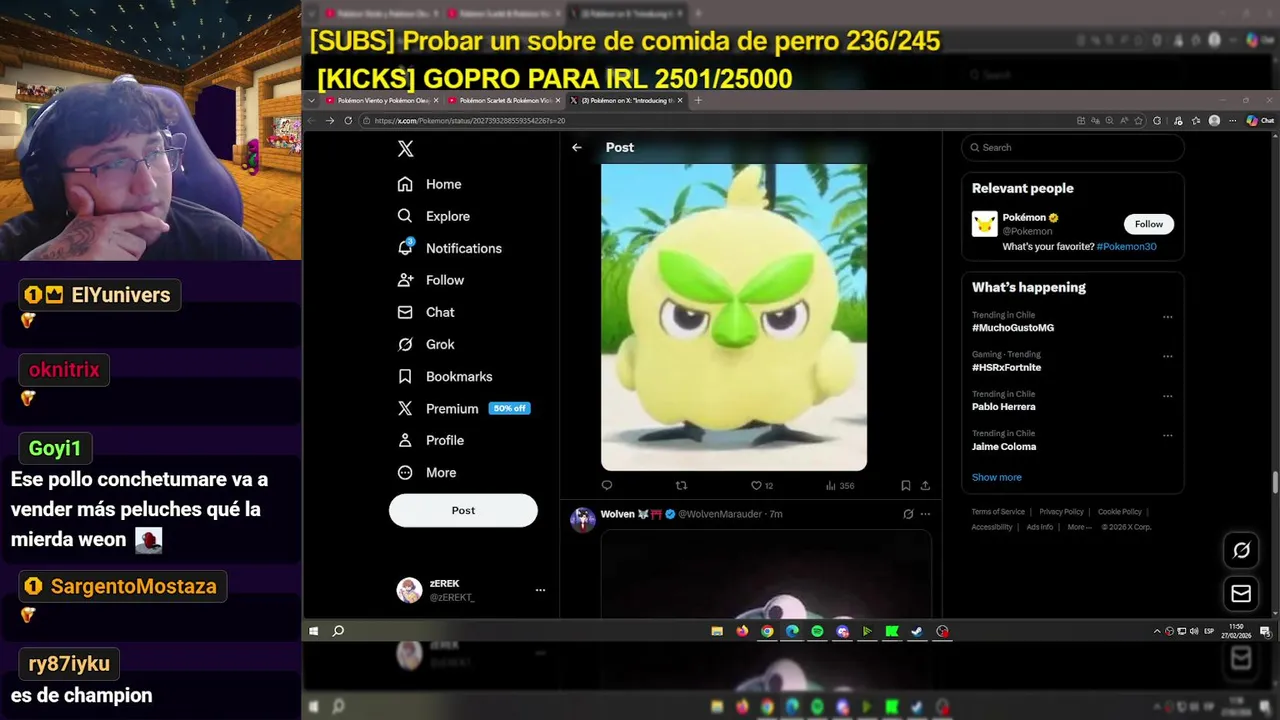Open Grok in X sidebar

point(426,344)
